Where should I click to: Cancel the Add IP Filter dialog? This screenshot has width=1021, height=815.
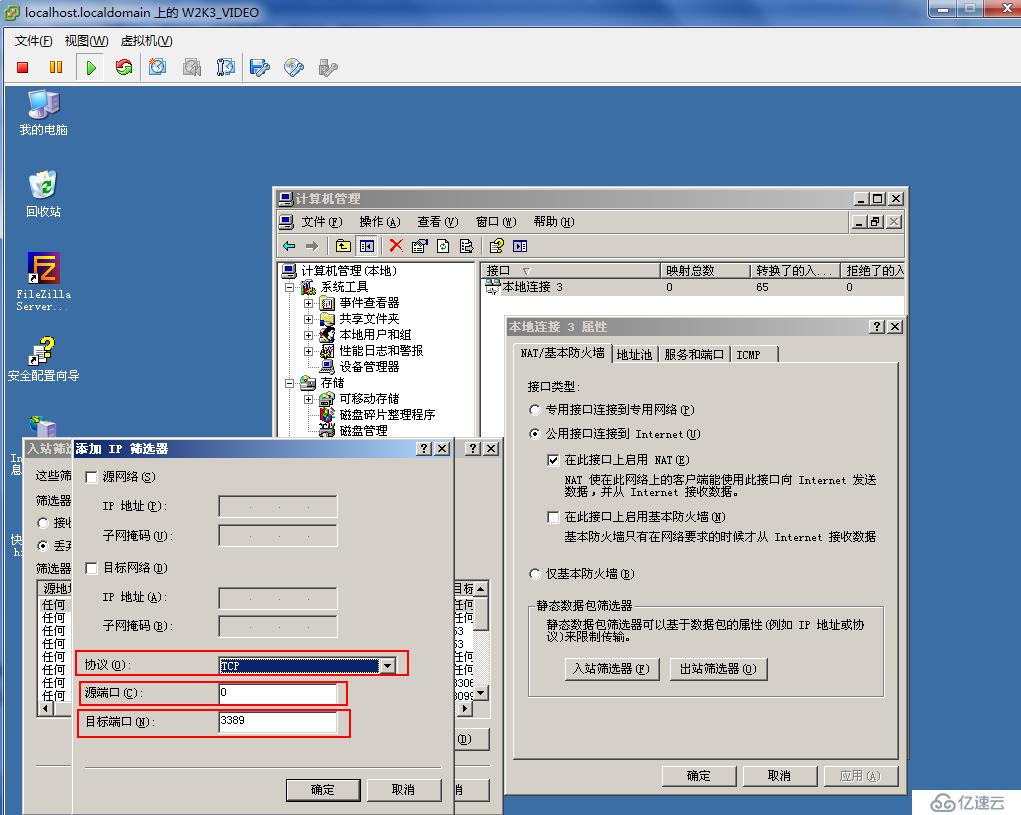403,790
